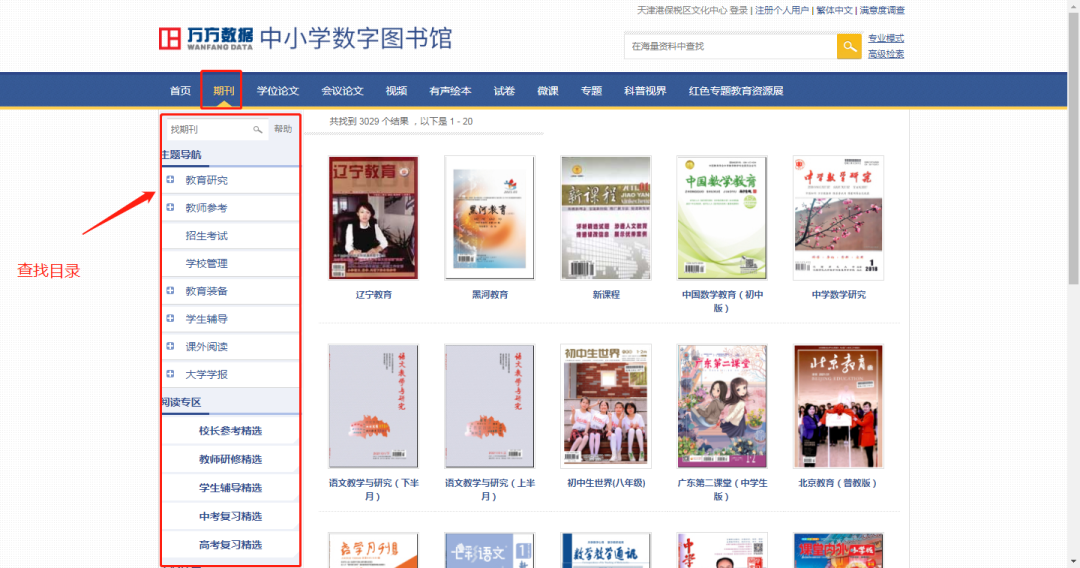
Task: Click the 黑河教育 title text
Action: point(490,295)
